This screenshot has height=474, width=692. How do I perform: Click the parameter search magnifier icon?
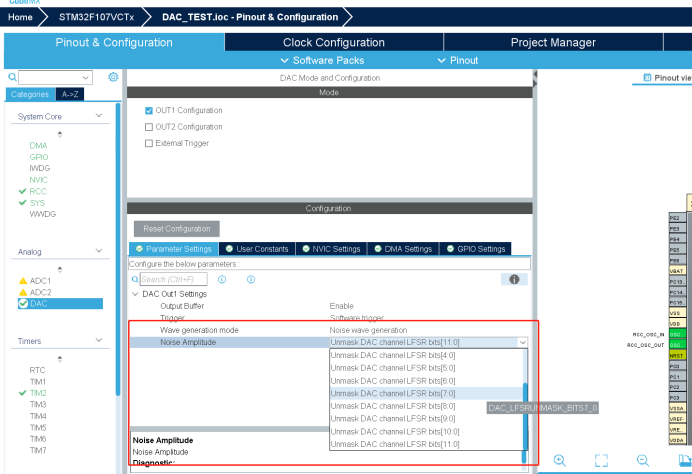(135, 279)
